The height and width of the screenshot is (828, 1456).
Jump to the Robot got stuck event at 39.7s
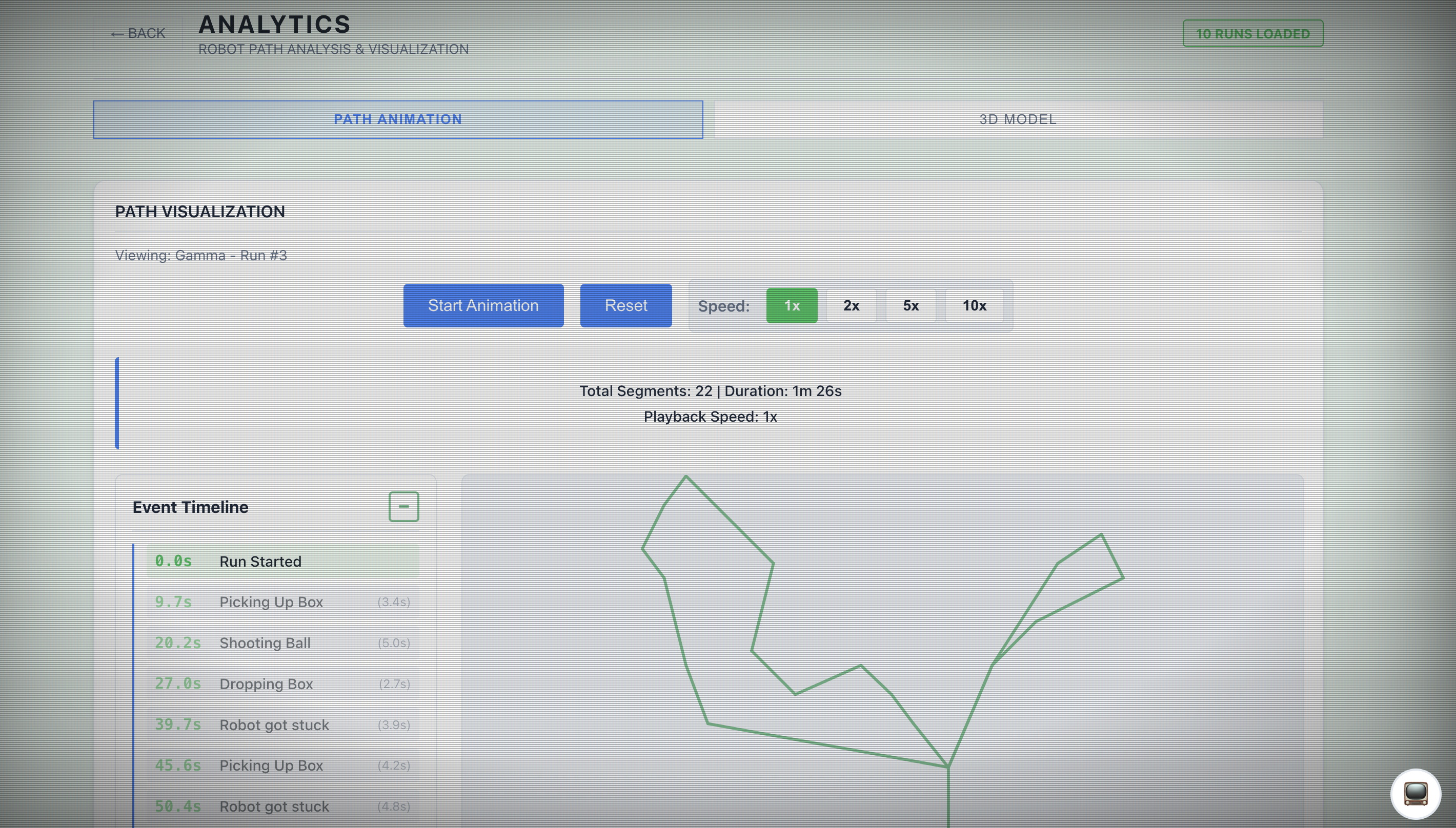click(x=282, y=724)
